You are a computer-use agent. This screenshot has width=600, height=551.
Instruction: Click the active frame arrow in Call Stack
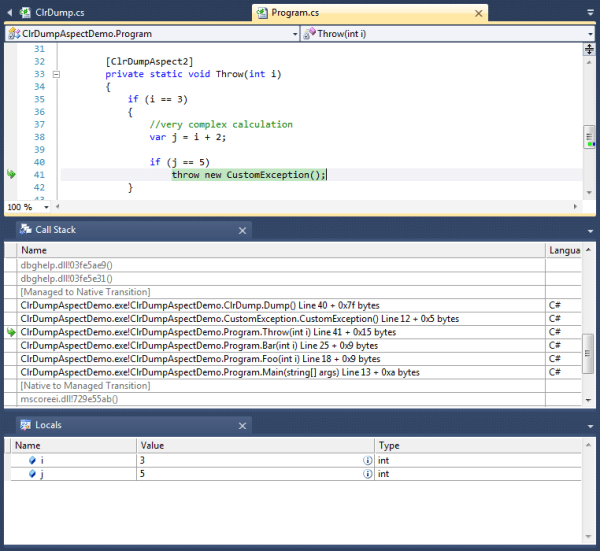[x=12, y=332]
